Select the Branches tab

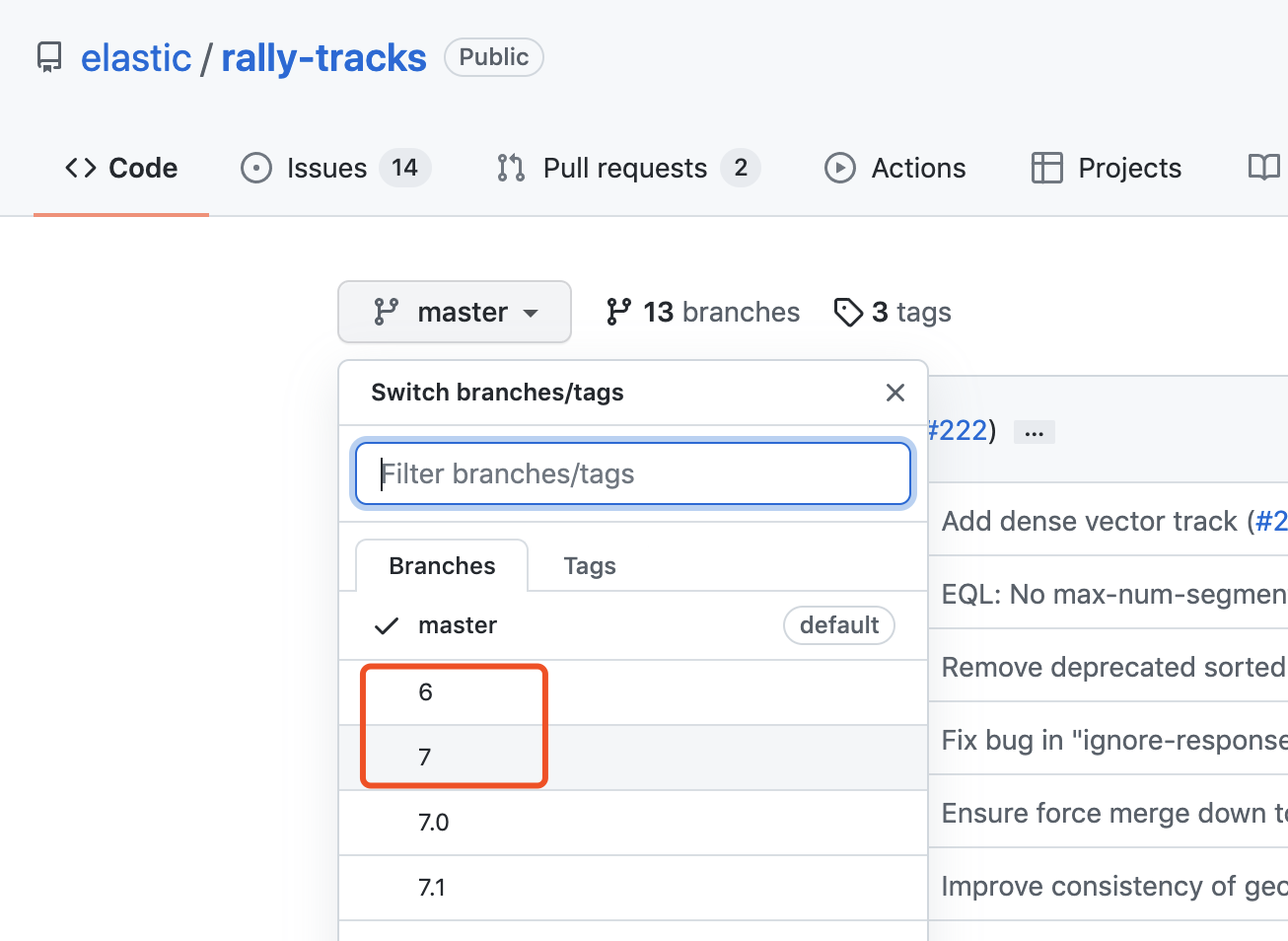coord(442,566)
